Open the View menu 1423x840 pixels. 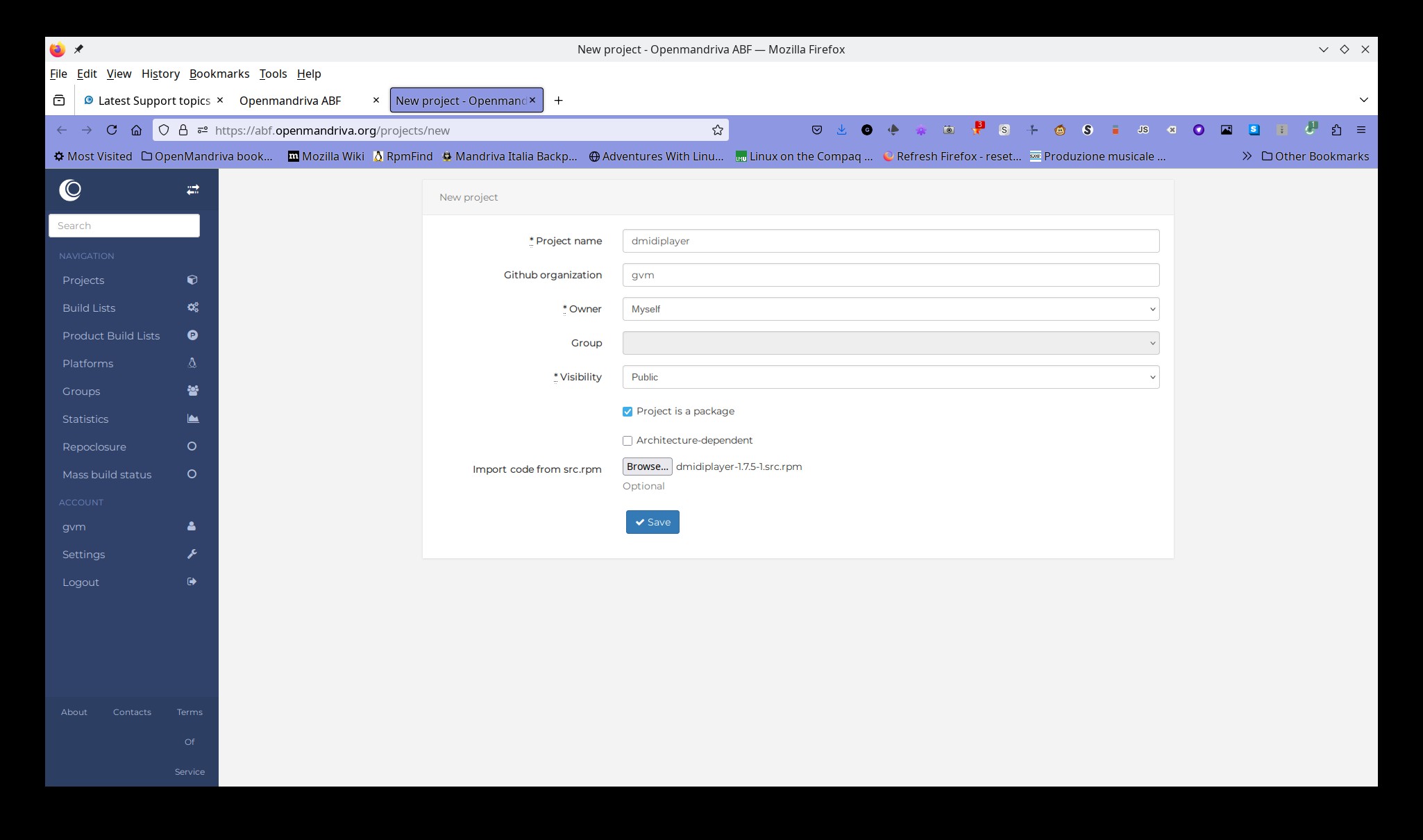coord(119,74)
